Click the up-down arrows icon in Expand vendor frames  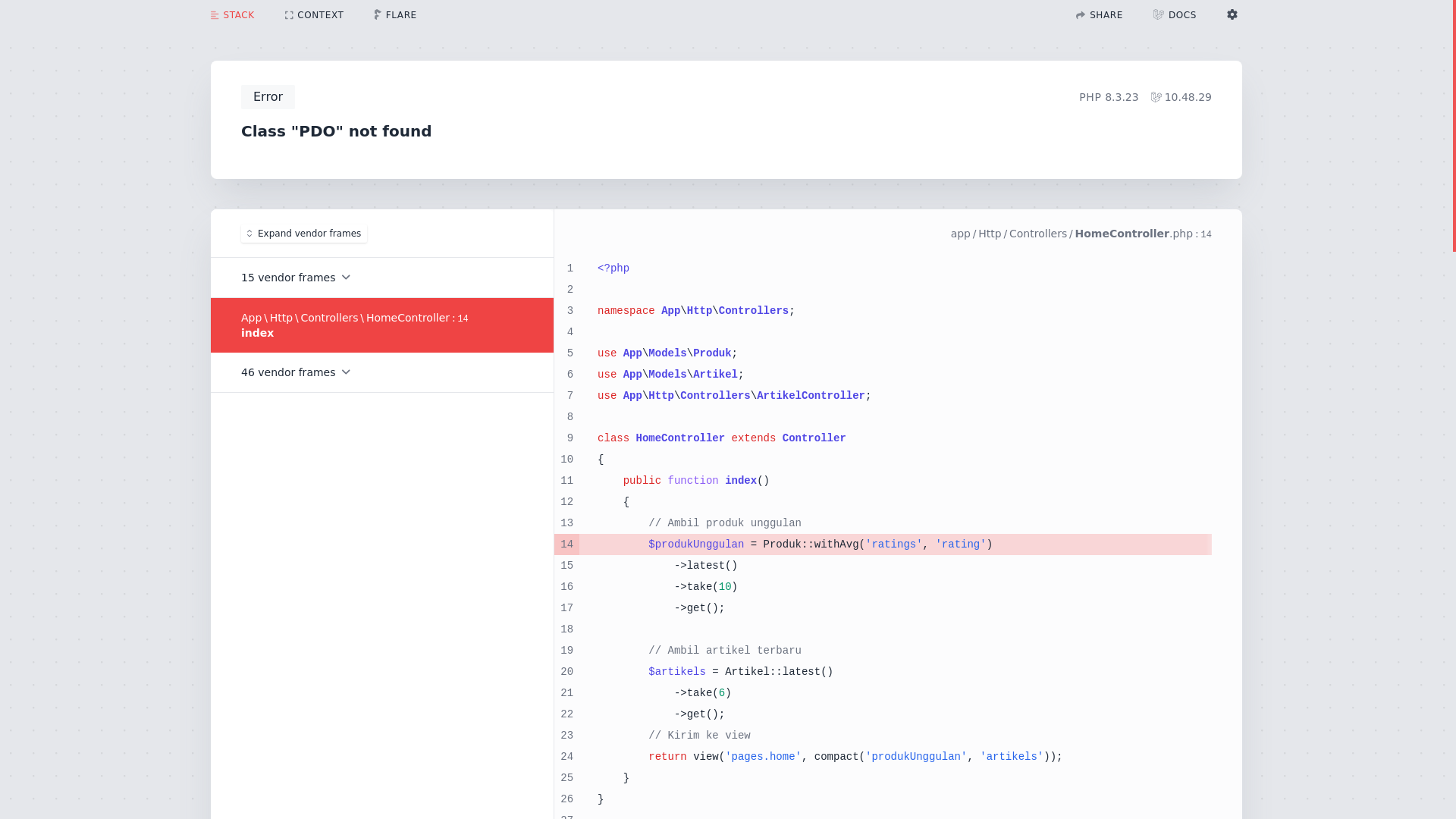[249, 234]
